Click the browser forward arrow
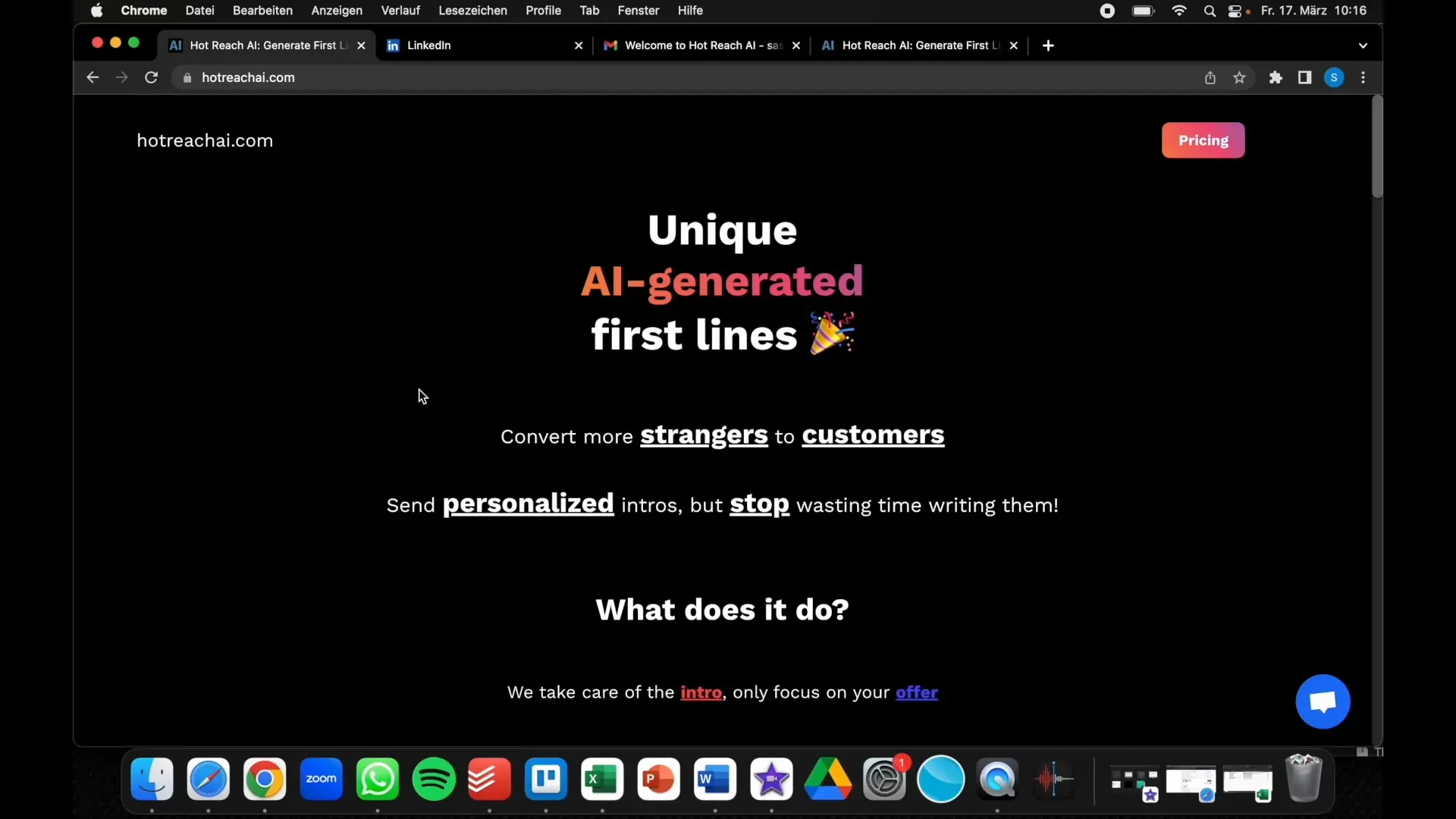The height and width of the screenshot is (819, 1456). [x=121, y=77]
